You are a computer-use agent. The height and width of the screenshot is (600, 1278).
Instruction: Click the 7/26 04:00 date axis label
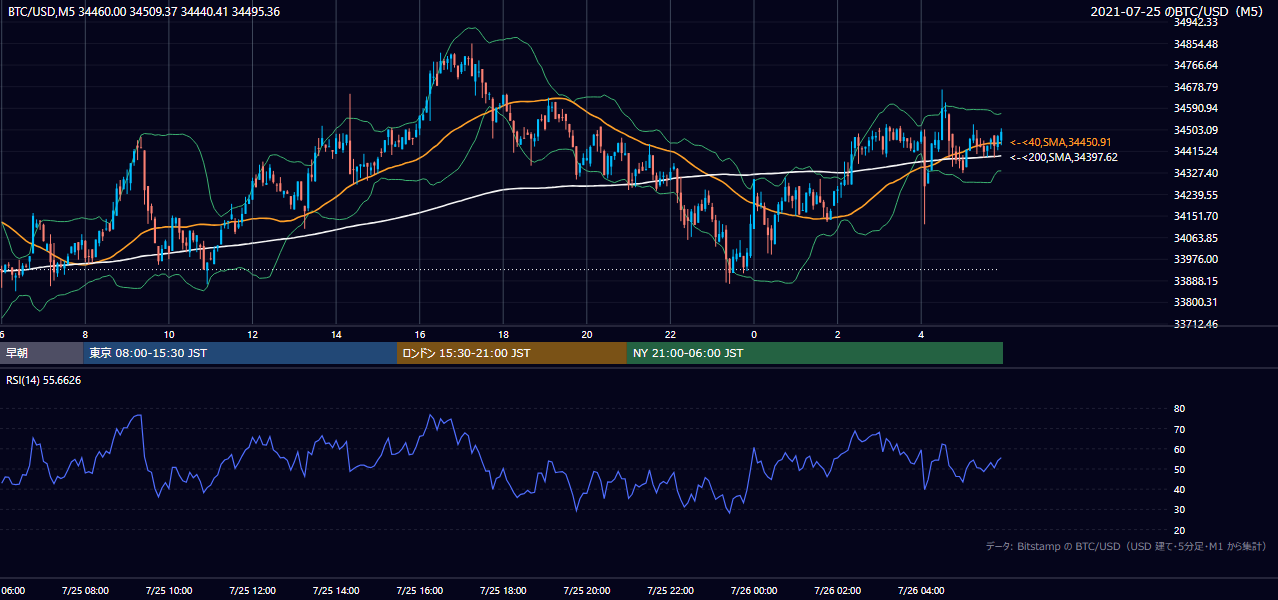pyautogui.click(x=921, y=591)
